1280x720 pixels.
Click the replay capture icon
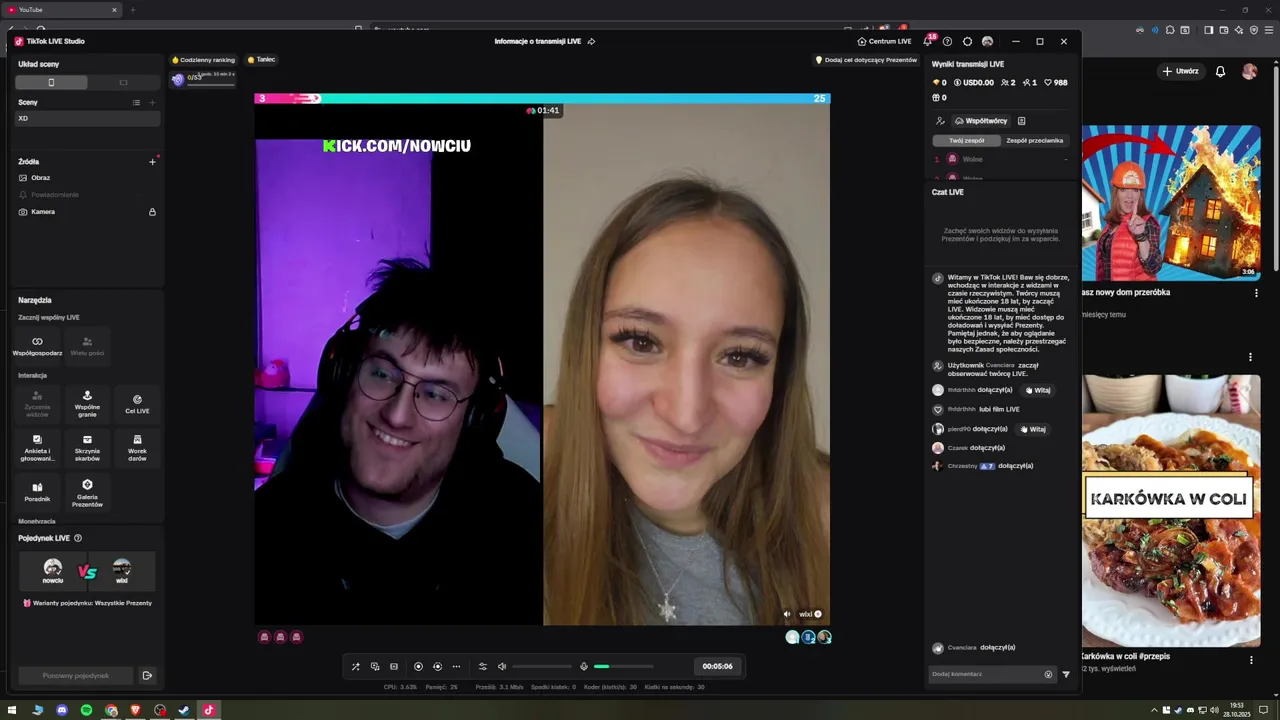(437, 666)
